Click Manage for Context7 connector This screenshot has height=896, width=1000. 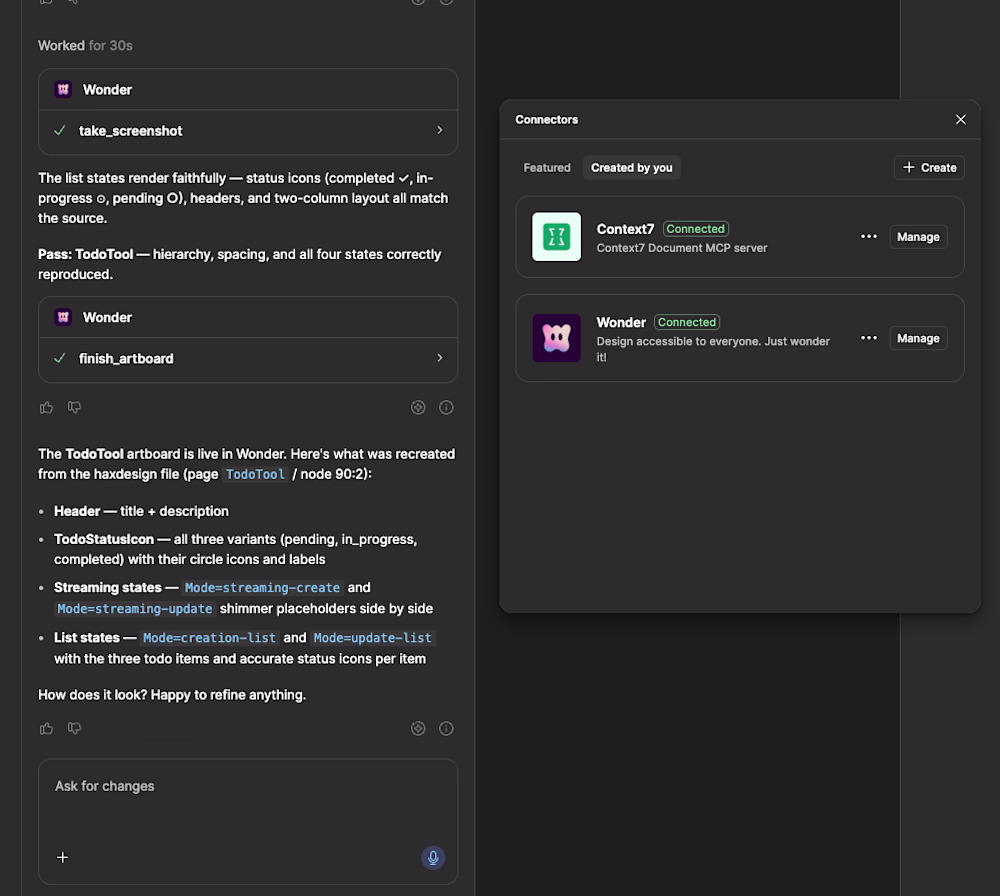click(918, 237)
